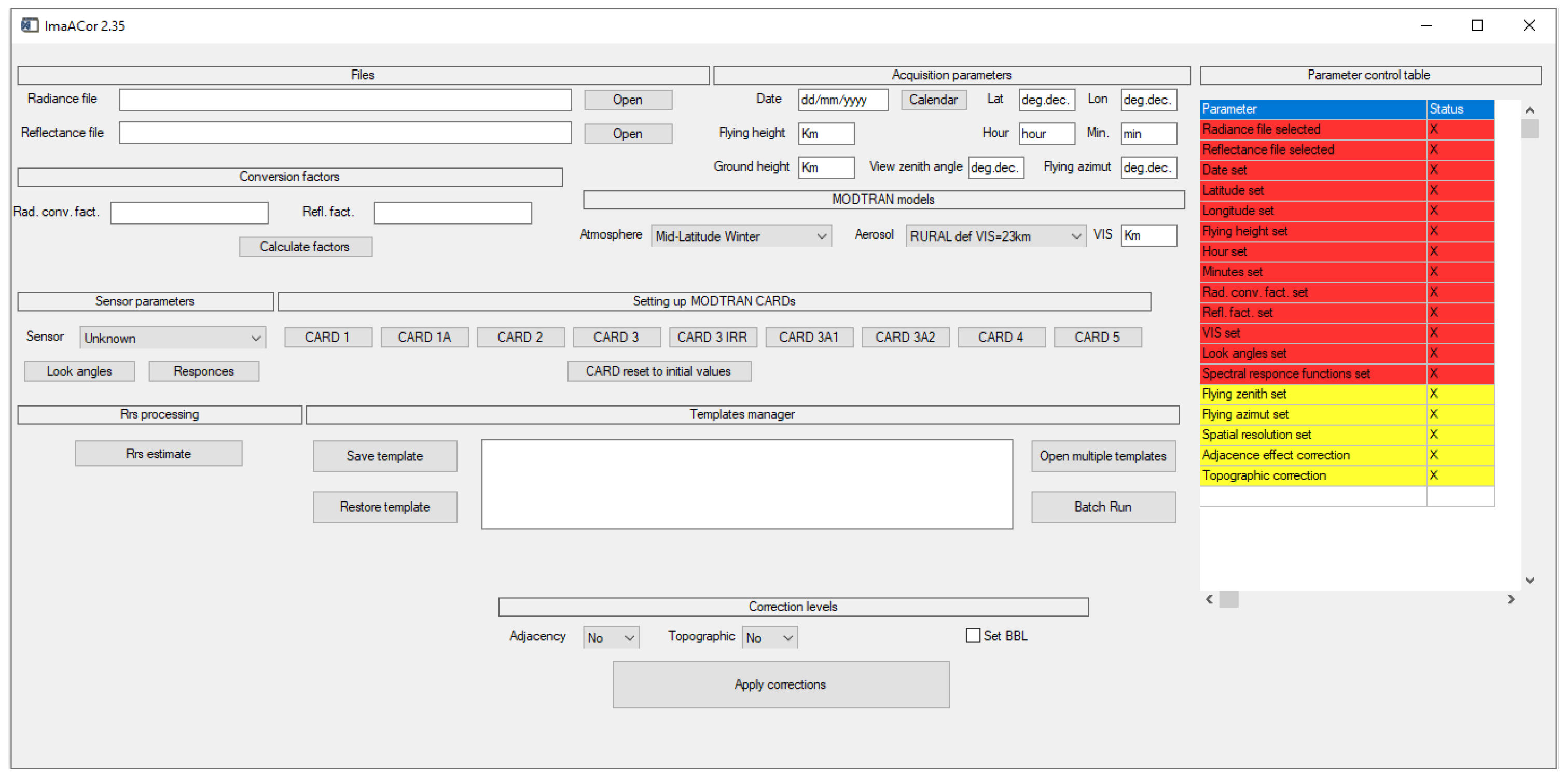Enable the Set BBL checkbox

click(973, 635)
